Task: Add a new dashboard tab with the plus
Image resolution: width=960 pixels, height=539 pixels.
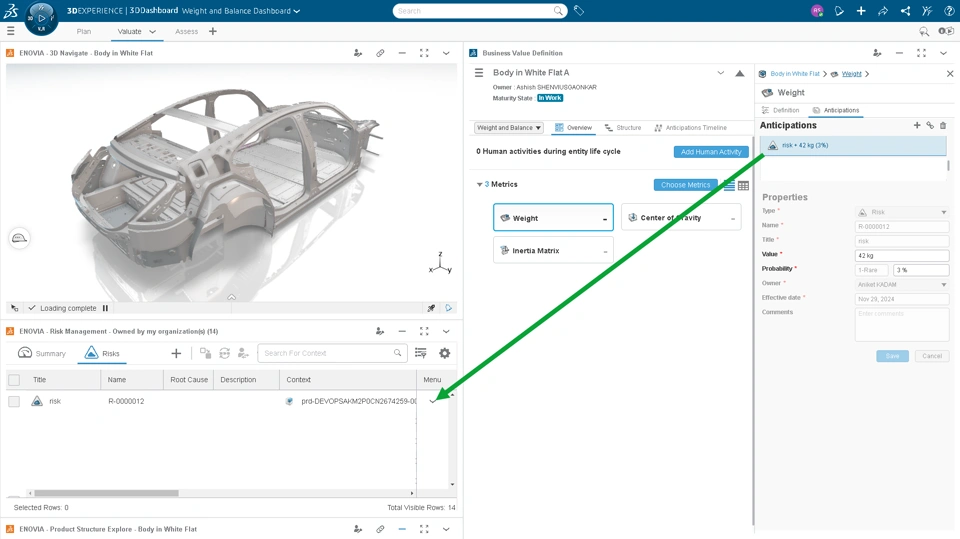Action: 212,31
